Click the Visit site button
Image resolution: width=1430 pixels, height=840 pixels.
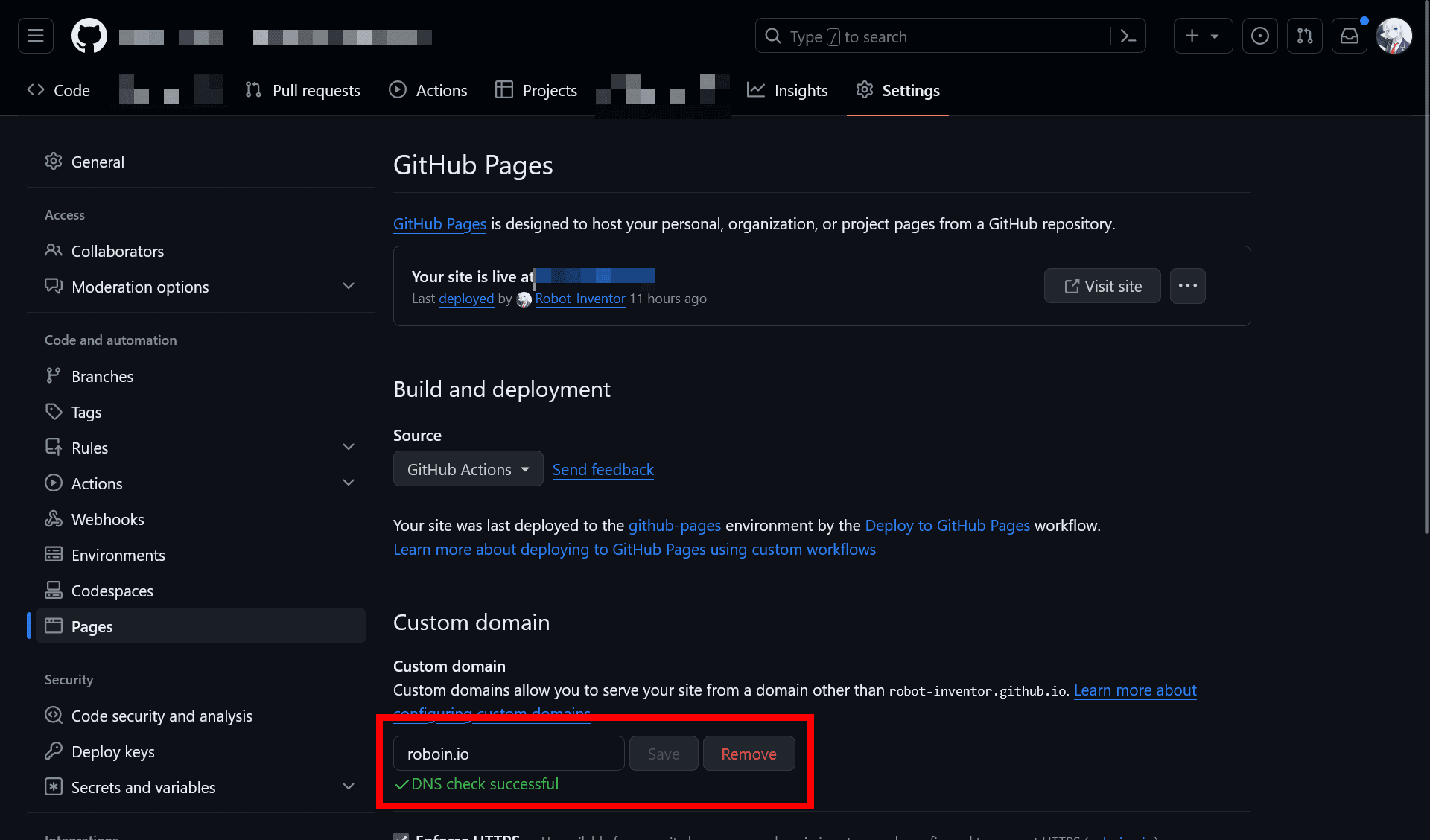click(x=1102, y=286)
